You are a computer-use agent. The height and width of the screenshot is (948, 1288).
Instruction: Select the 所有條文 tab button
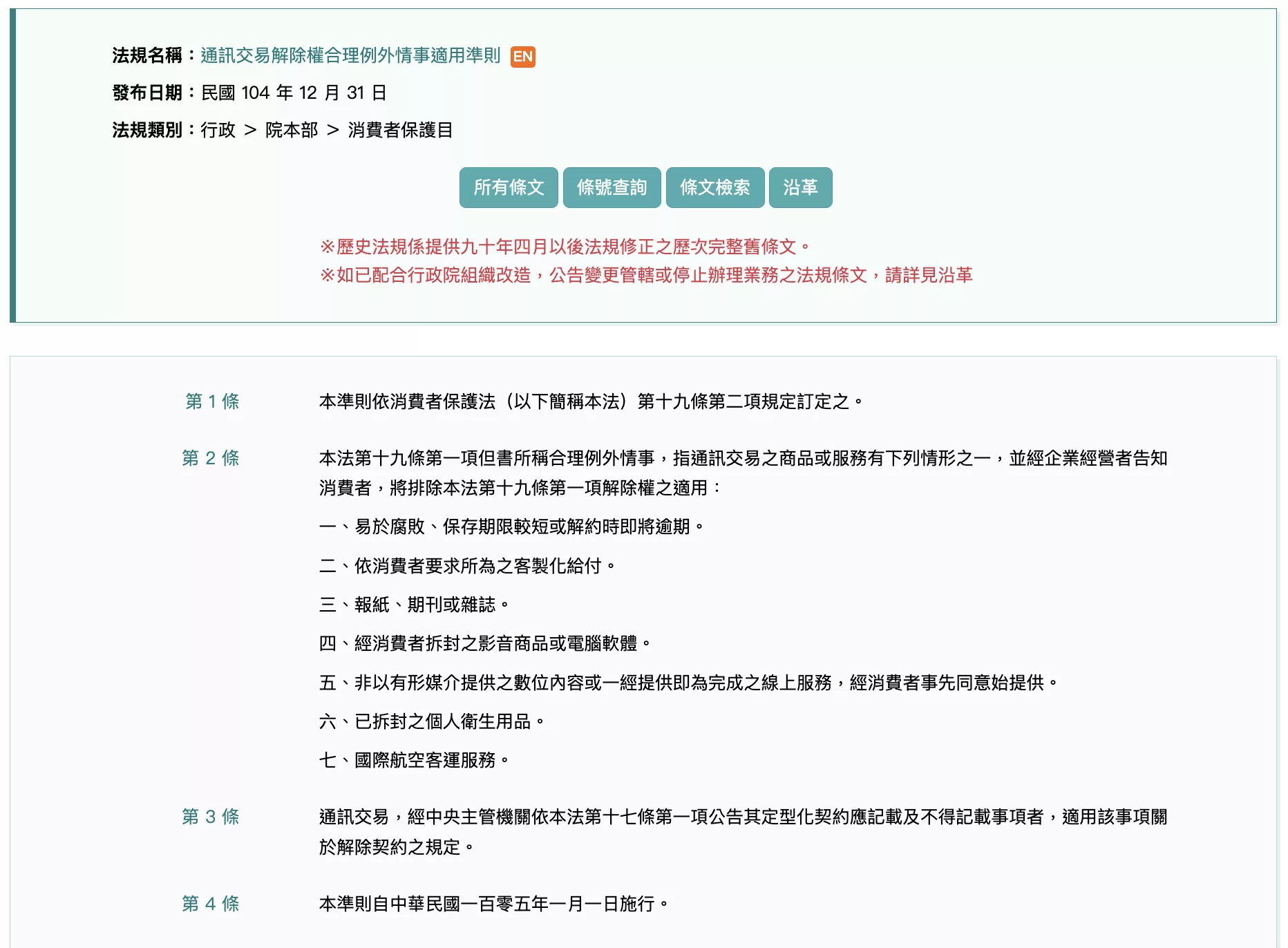click(509, 187)
